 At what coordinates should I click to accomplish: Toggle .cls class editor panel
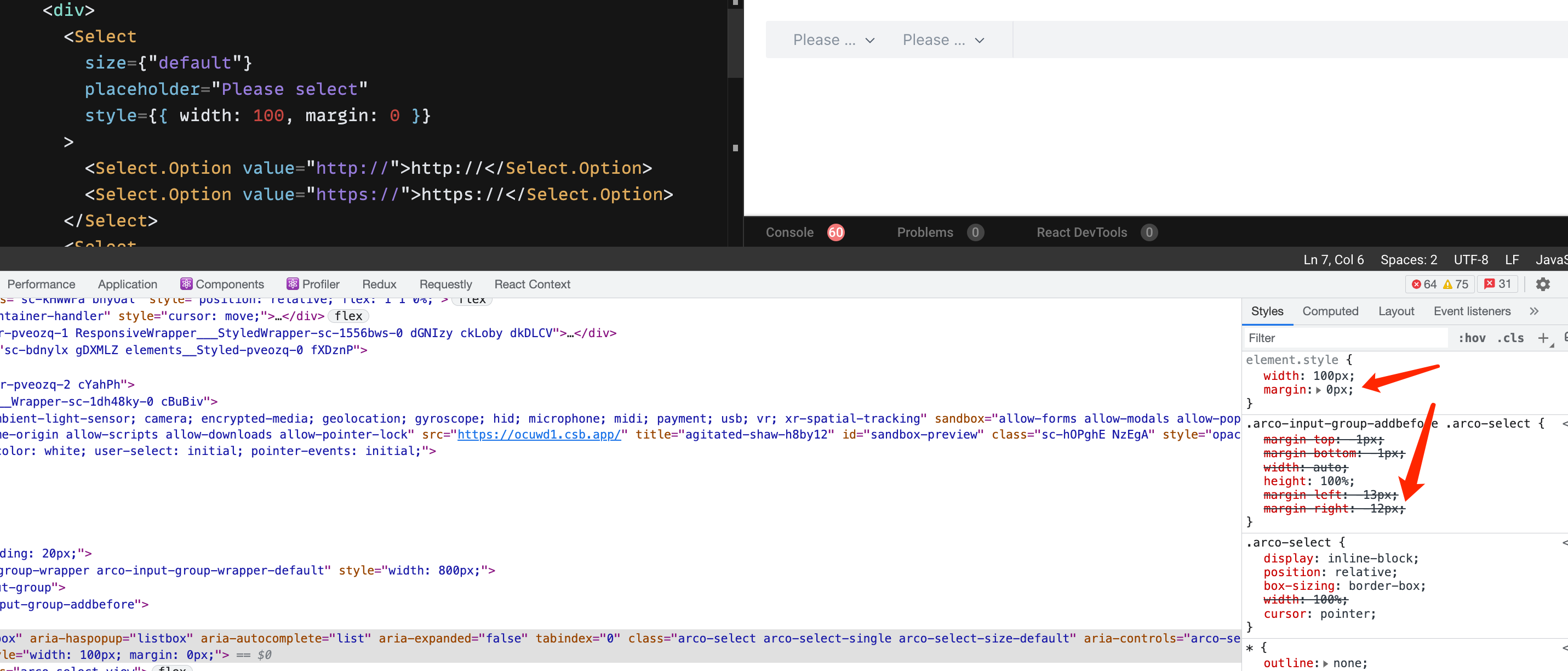coord(1510,338)
